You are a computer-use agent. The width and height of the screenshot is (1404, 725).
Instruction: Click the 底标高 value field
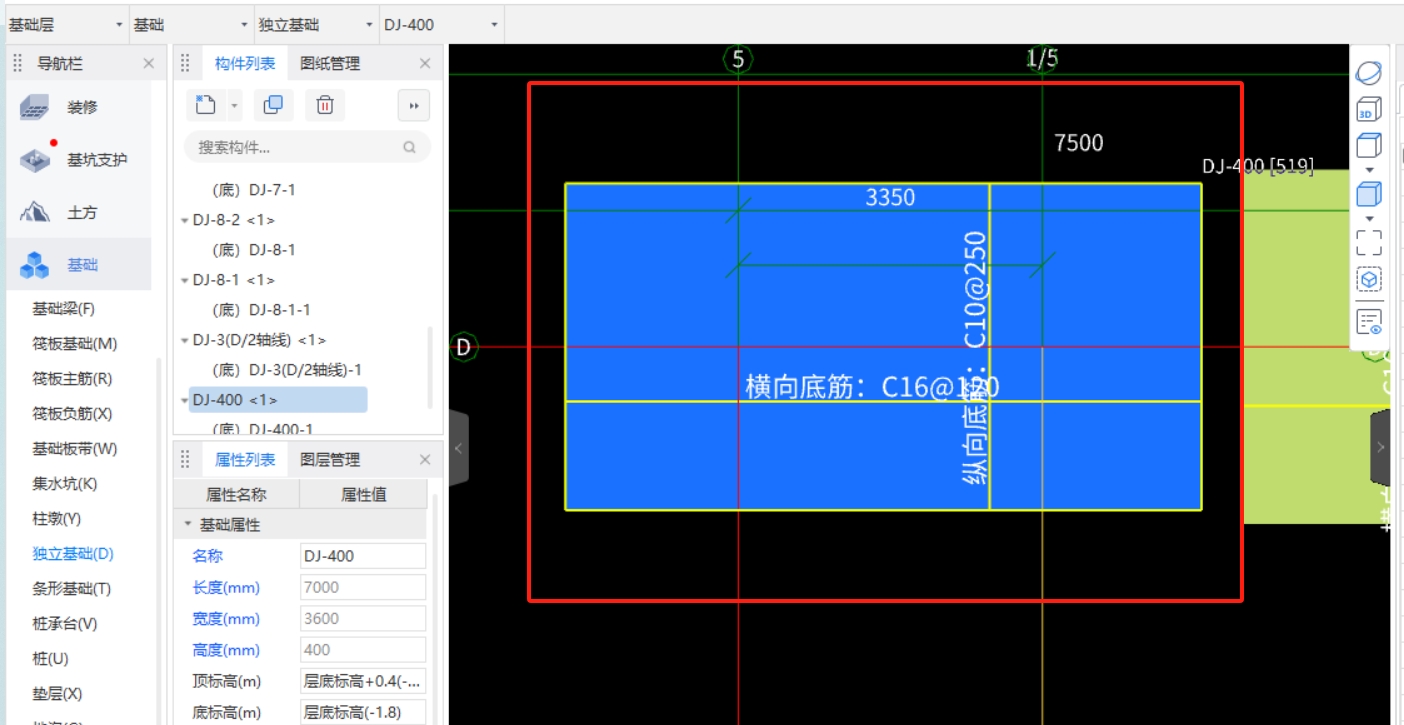pyautogui.click(x=363, y=713)
